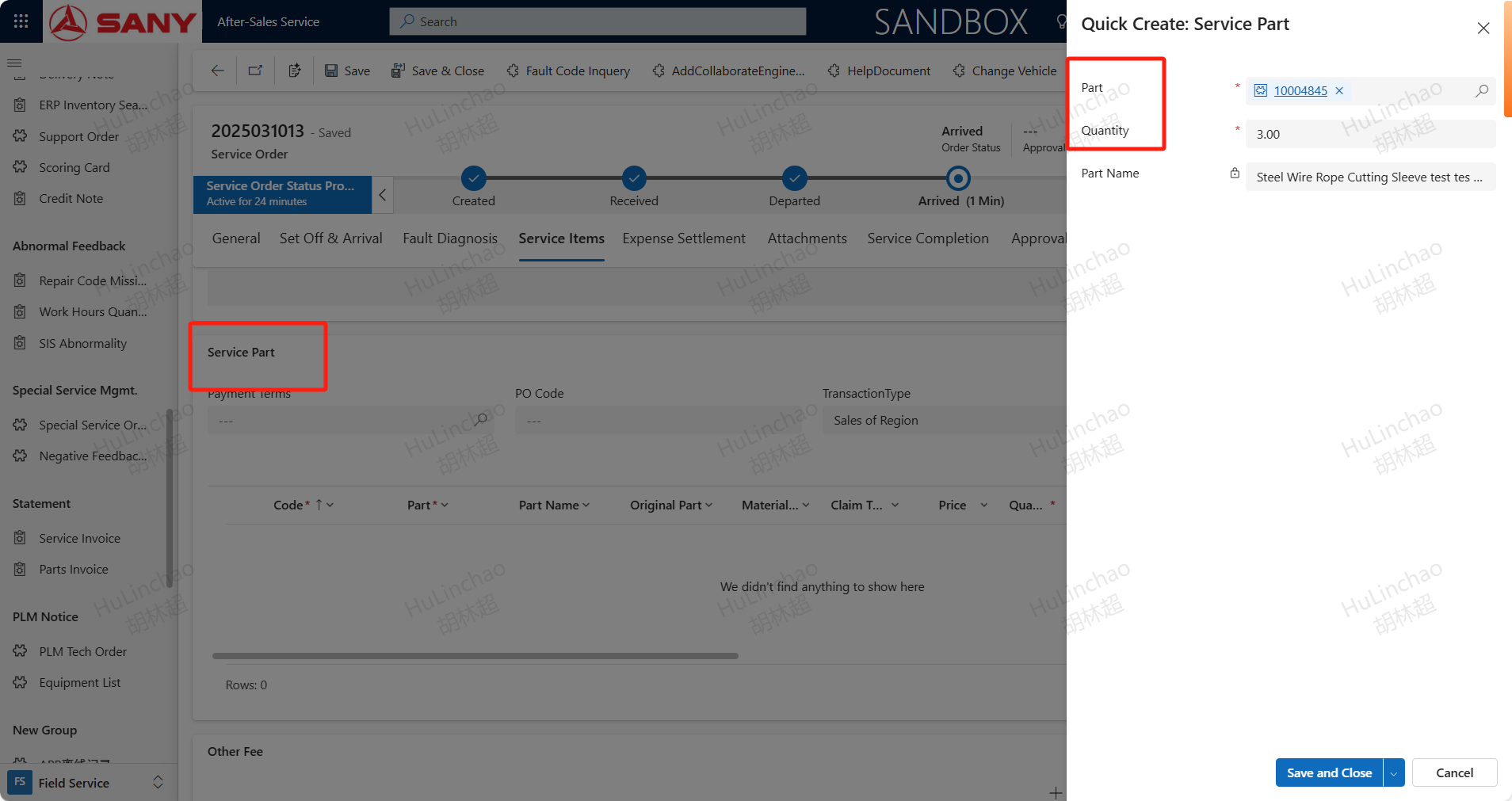
Task: Click the Quantity input field
Action: (x=1370, y=134)
